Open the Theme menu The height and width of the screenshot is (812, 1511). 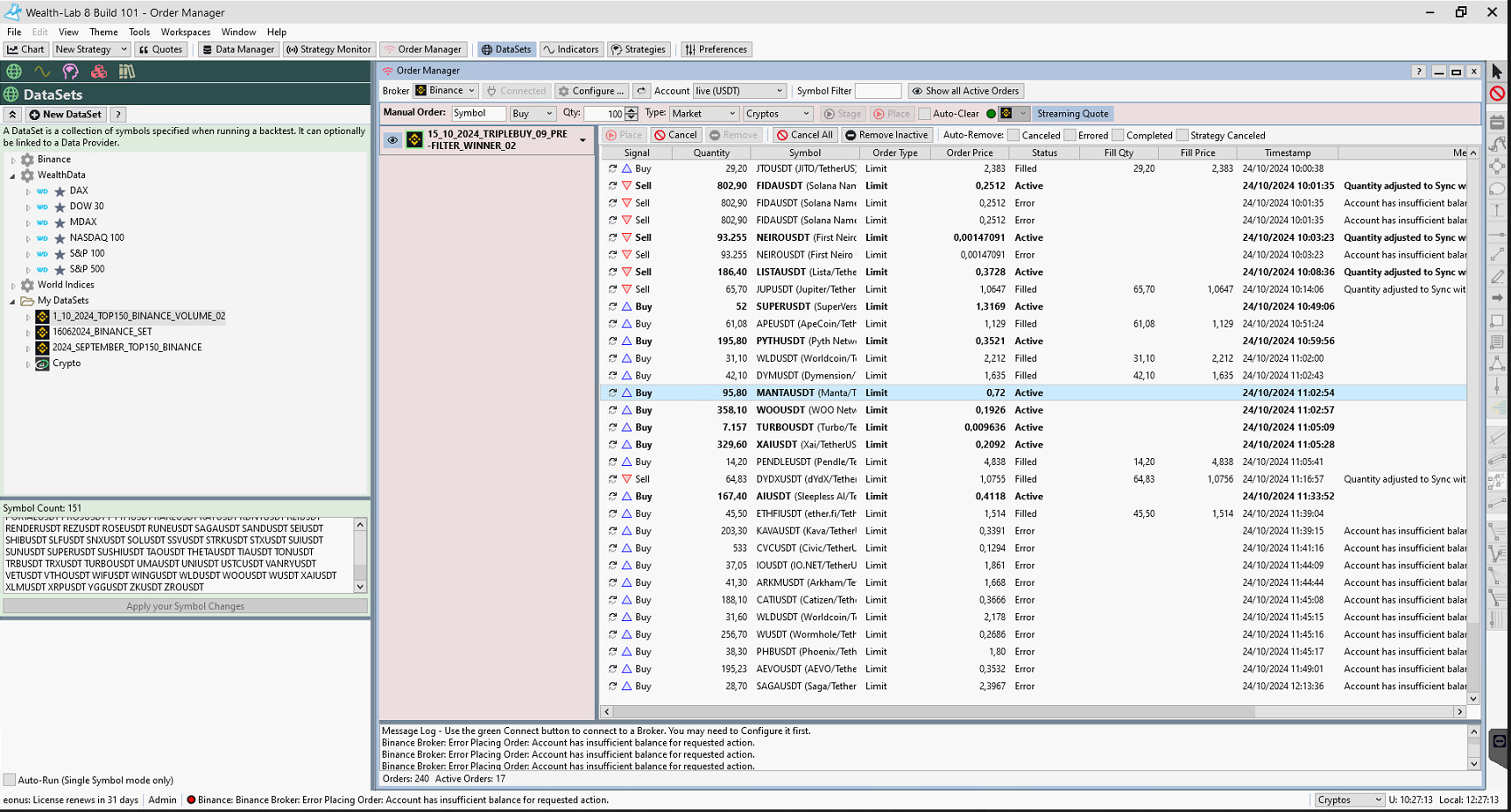(103, 32)
